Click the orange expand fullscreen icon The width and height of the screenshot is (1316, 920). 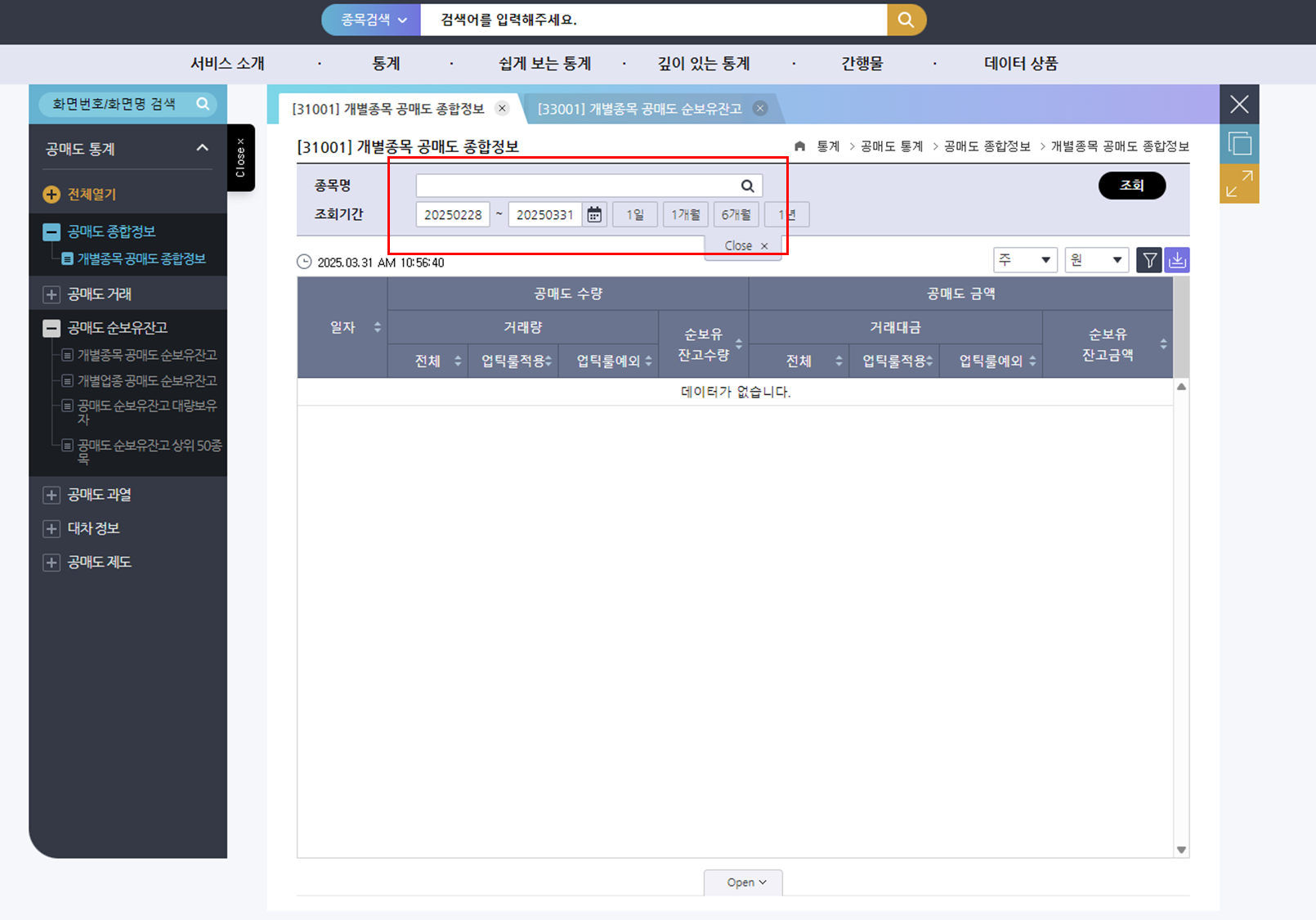[1239, 183]
